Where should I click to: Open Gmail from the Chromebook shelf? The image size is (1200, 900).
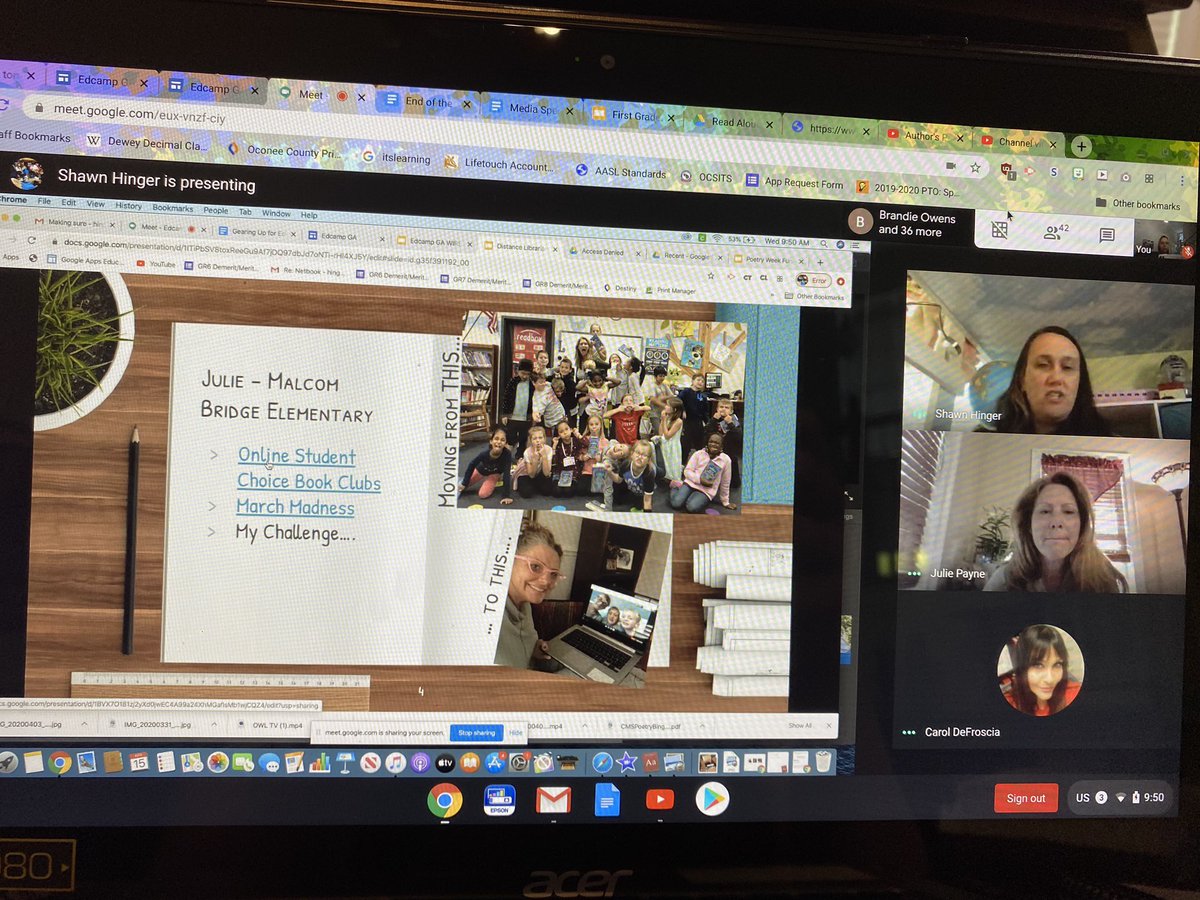pyautogui.click(x=553, y=800)
